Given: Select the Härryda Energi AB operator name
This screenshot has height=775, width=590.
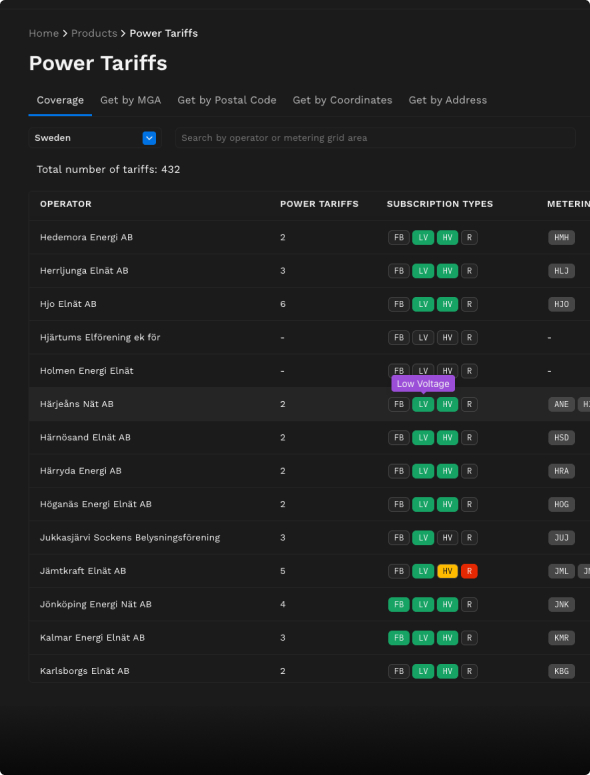Looking at the screenshot, I should pos(81,471).
